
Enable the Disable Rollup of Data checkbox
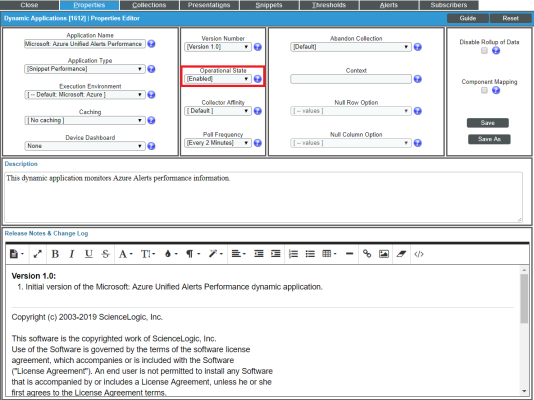[x=484, y=51]
